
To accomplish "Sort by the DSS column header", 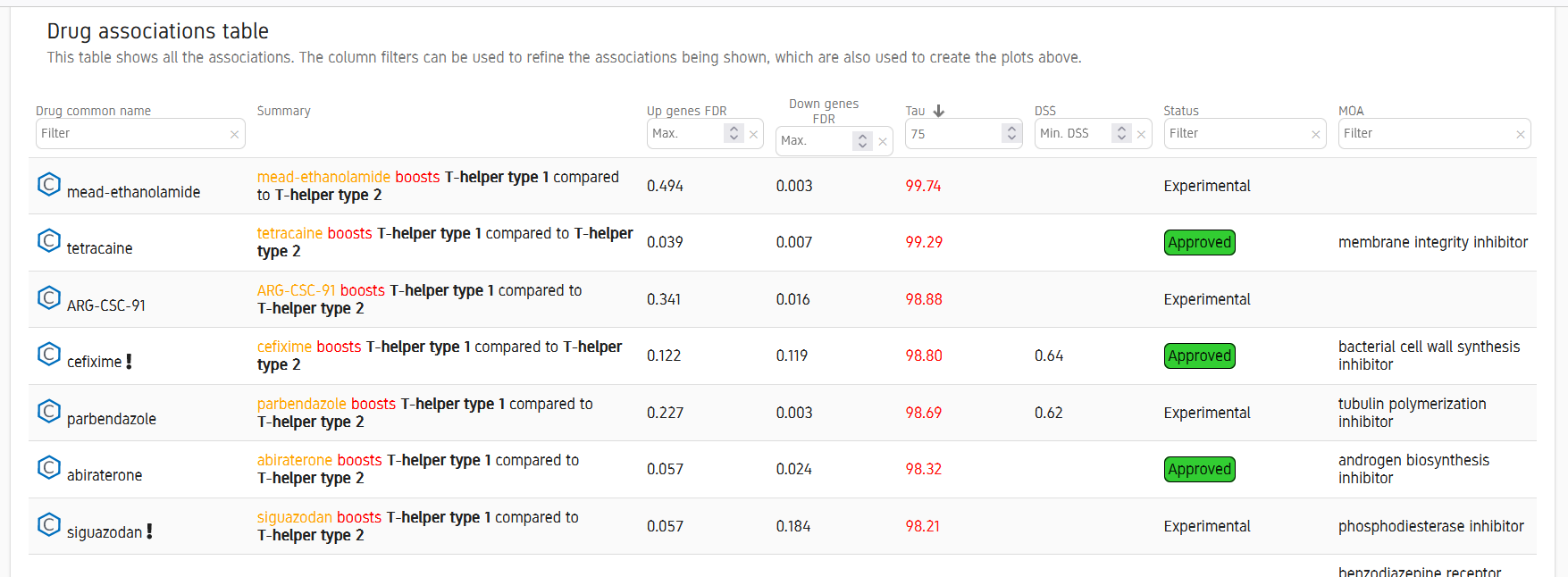I will 1045,111.
